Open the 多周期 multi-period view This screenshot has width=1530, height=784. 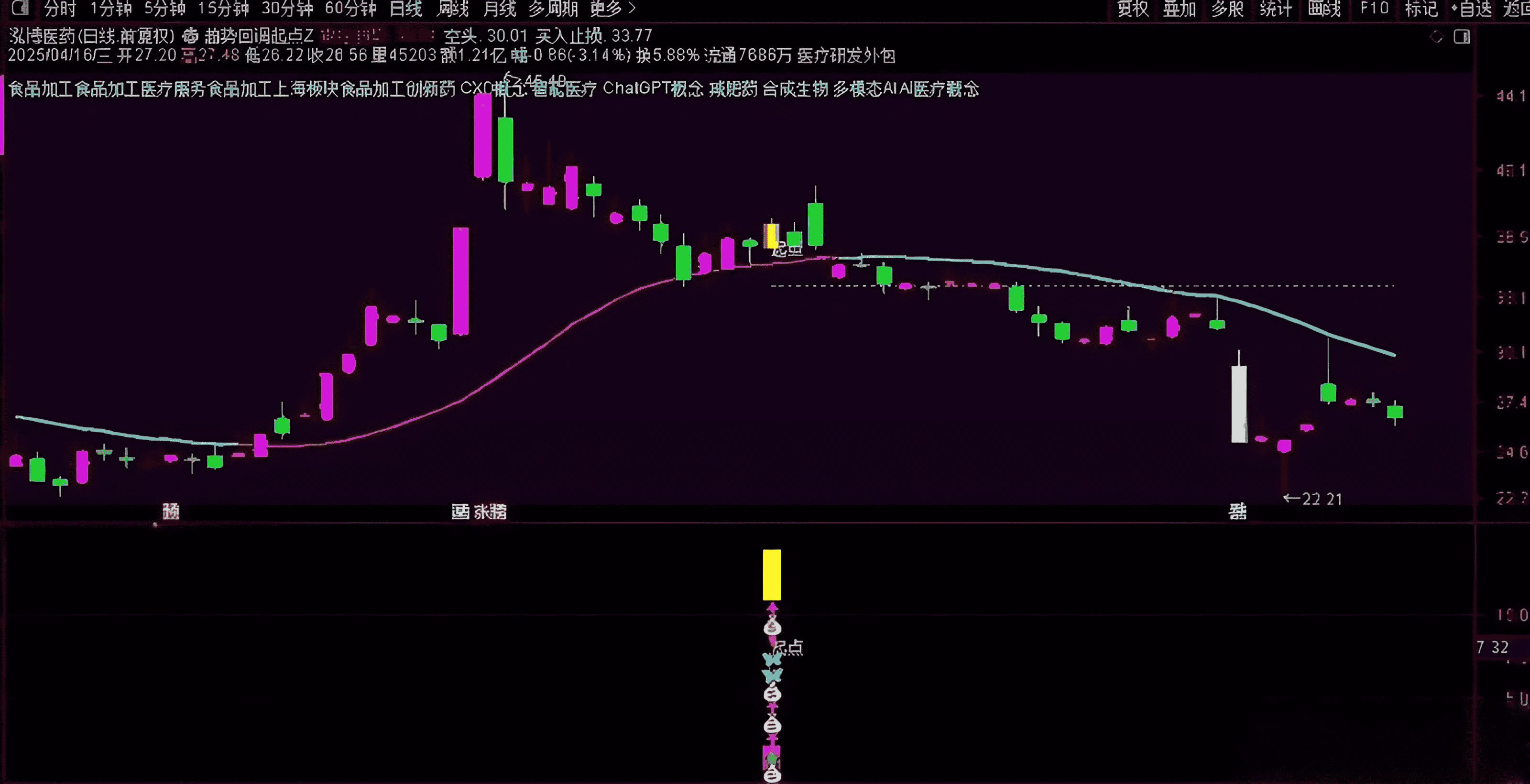tap(553, 8)
